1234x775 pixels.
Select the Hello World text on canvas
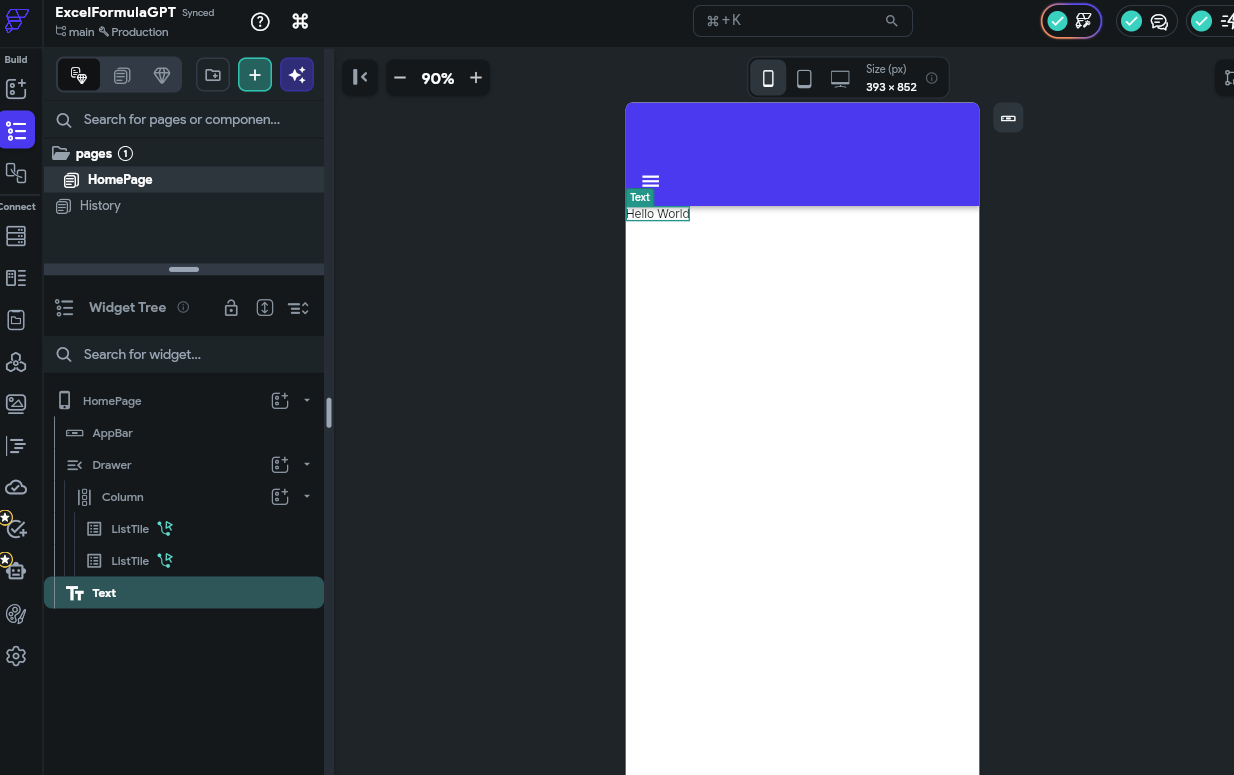[658, 214]
